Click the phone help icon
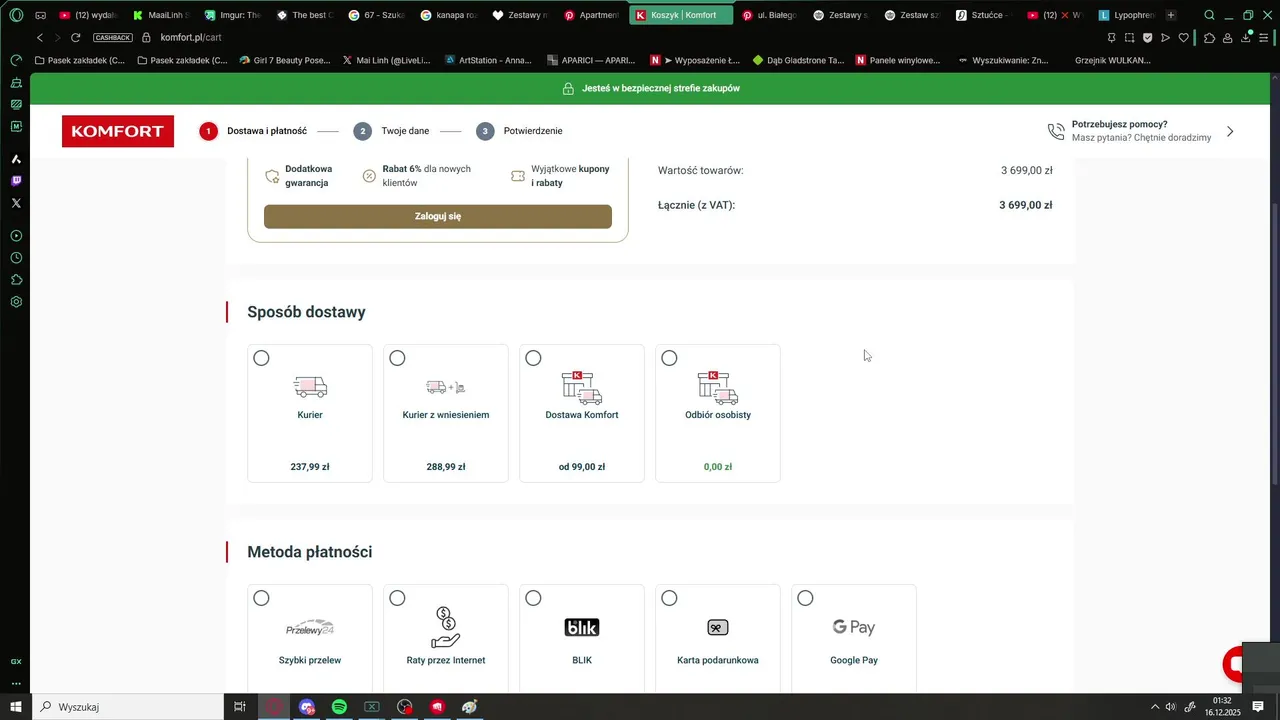The width and height of the screenshot is (1280, 720). pos(1056,131)
